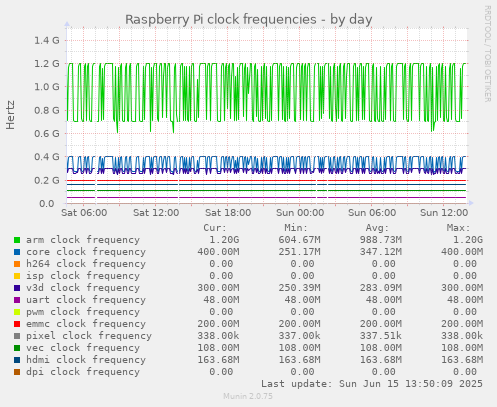
Task: Select the "h264 clock frequency" legend label
Action: click(86, 264)
